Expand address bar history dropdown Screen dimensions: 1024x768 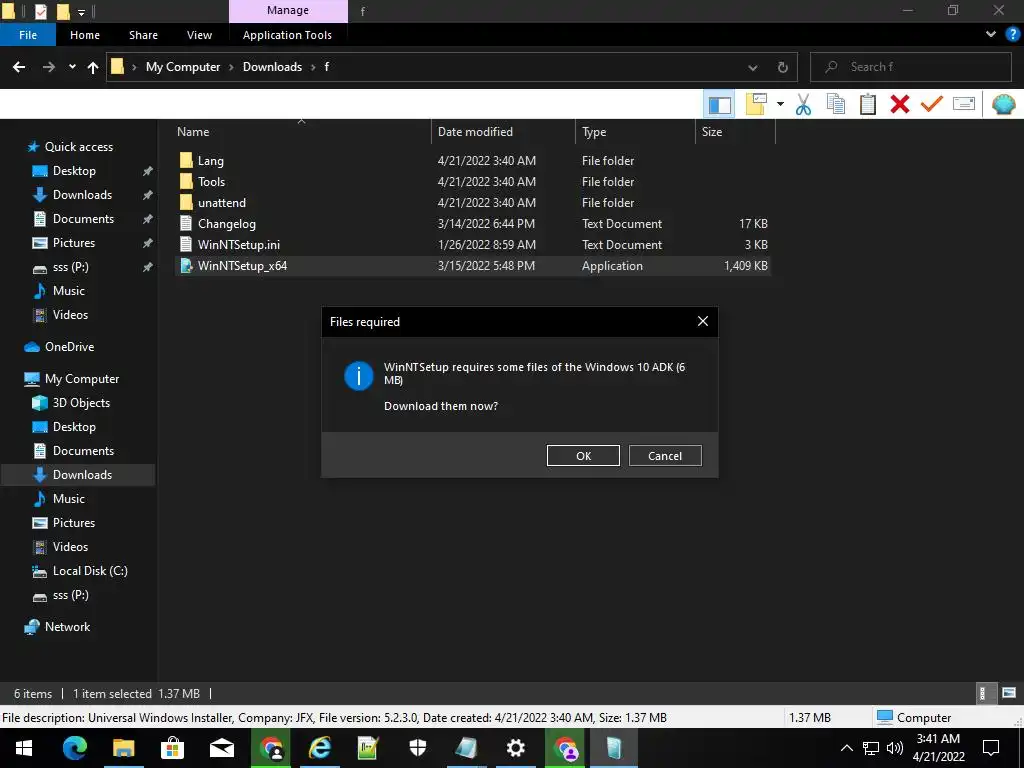coord(752,67)
